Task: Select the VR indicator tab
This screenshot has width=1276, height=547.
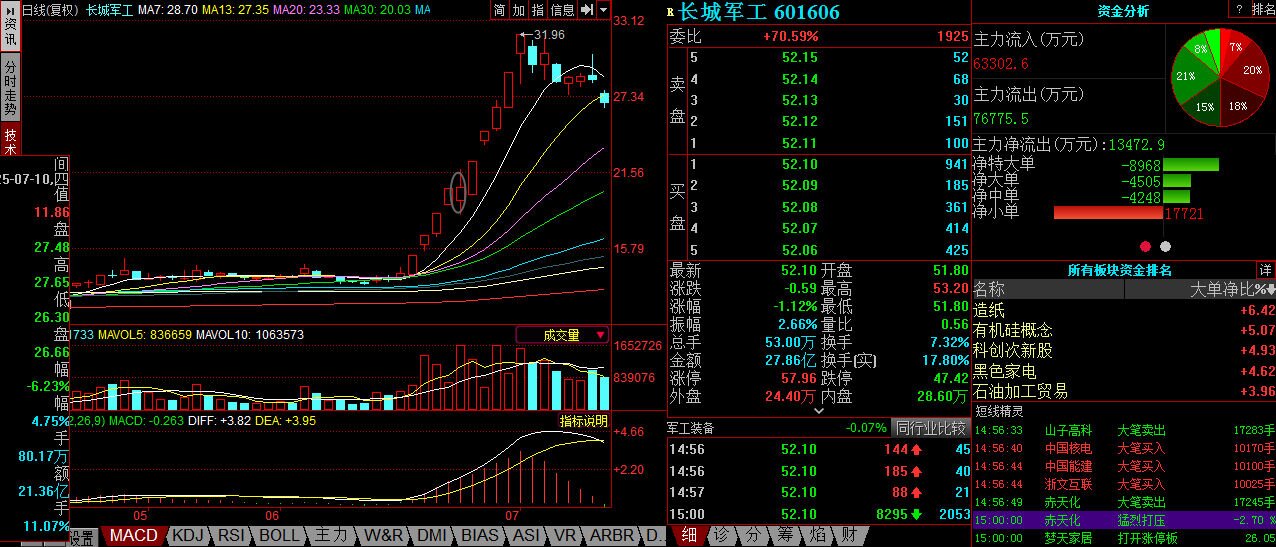Action: click(565, 536)
